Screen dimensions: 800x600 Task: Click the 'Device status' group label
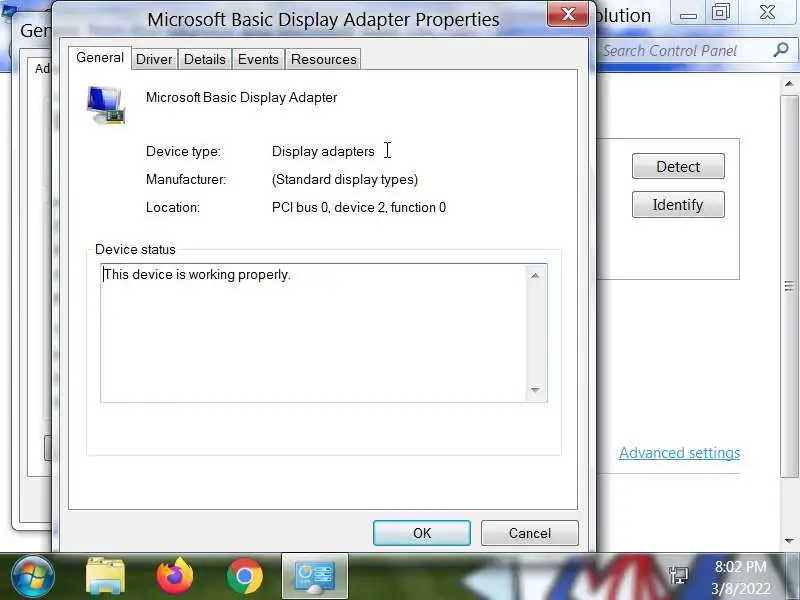(135, 249)
